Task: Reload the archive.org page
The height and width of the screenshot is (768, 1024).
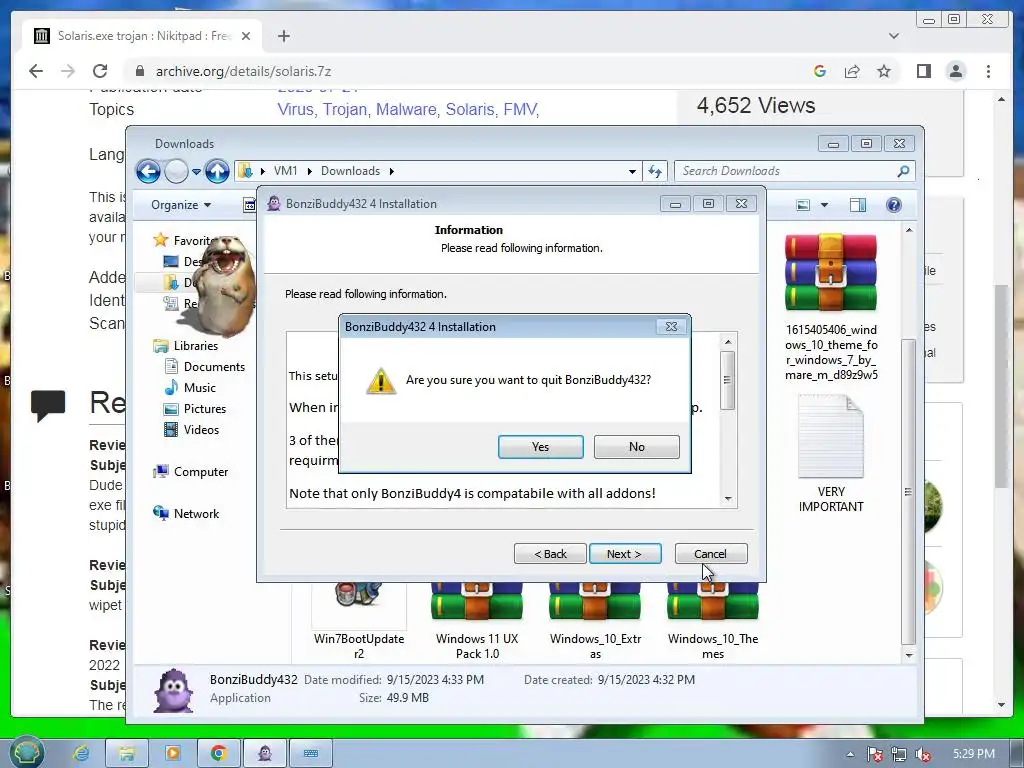Action: point(100,71)
